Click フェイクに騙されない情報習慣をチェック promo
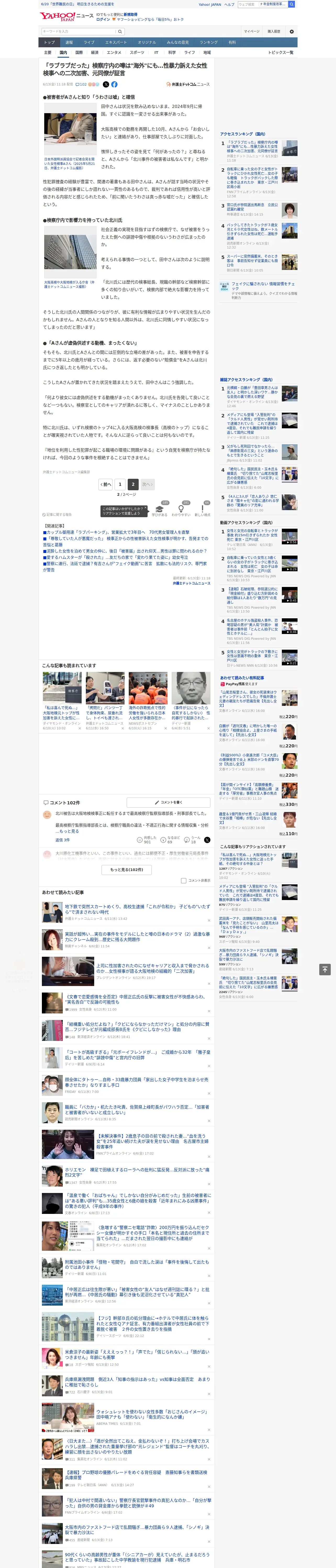 pyautogui.click(x=263, y=286)
